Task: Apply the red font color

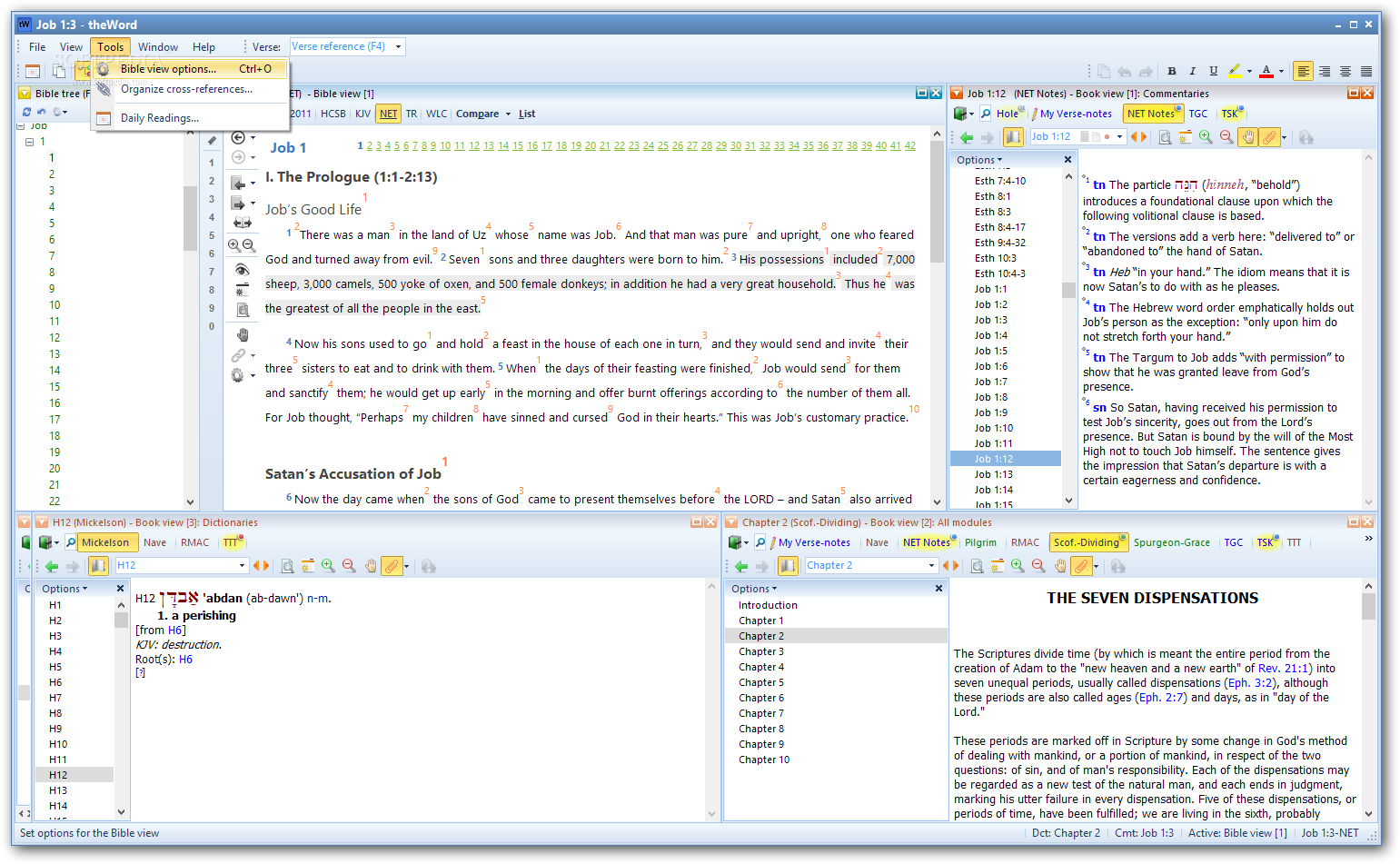Action: [1266, 71]
